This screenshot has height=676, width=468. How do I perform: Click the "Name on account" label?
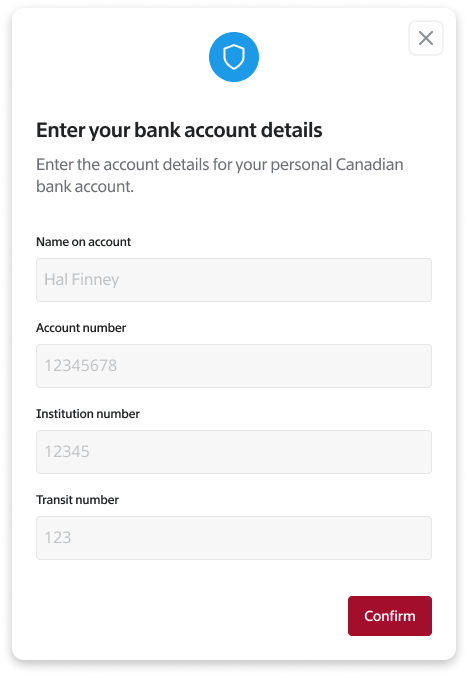[84, 242]
